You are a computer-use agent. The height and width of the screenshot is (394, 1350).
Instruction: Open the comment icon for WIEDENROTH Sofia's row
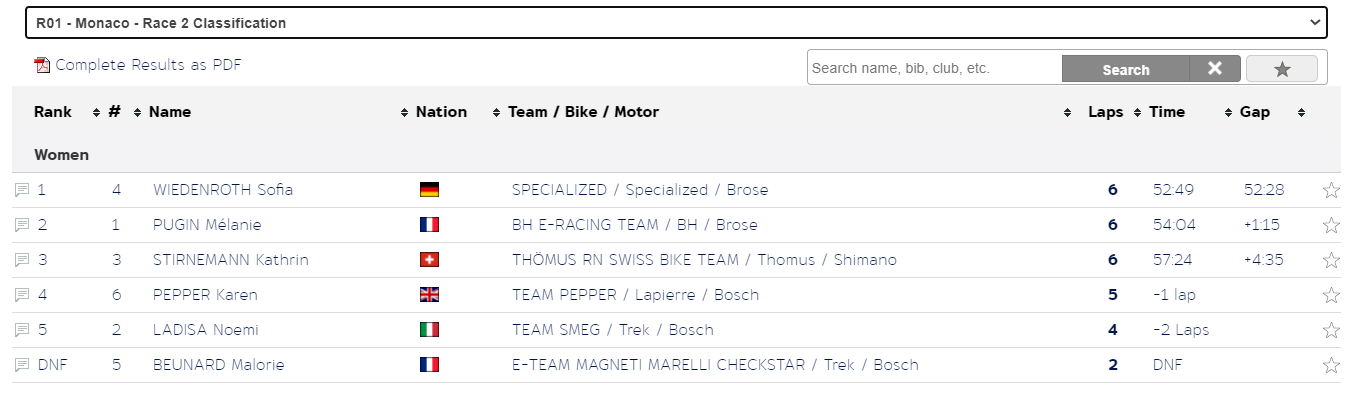tap(22, 190)
